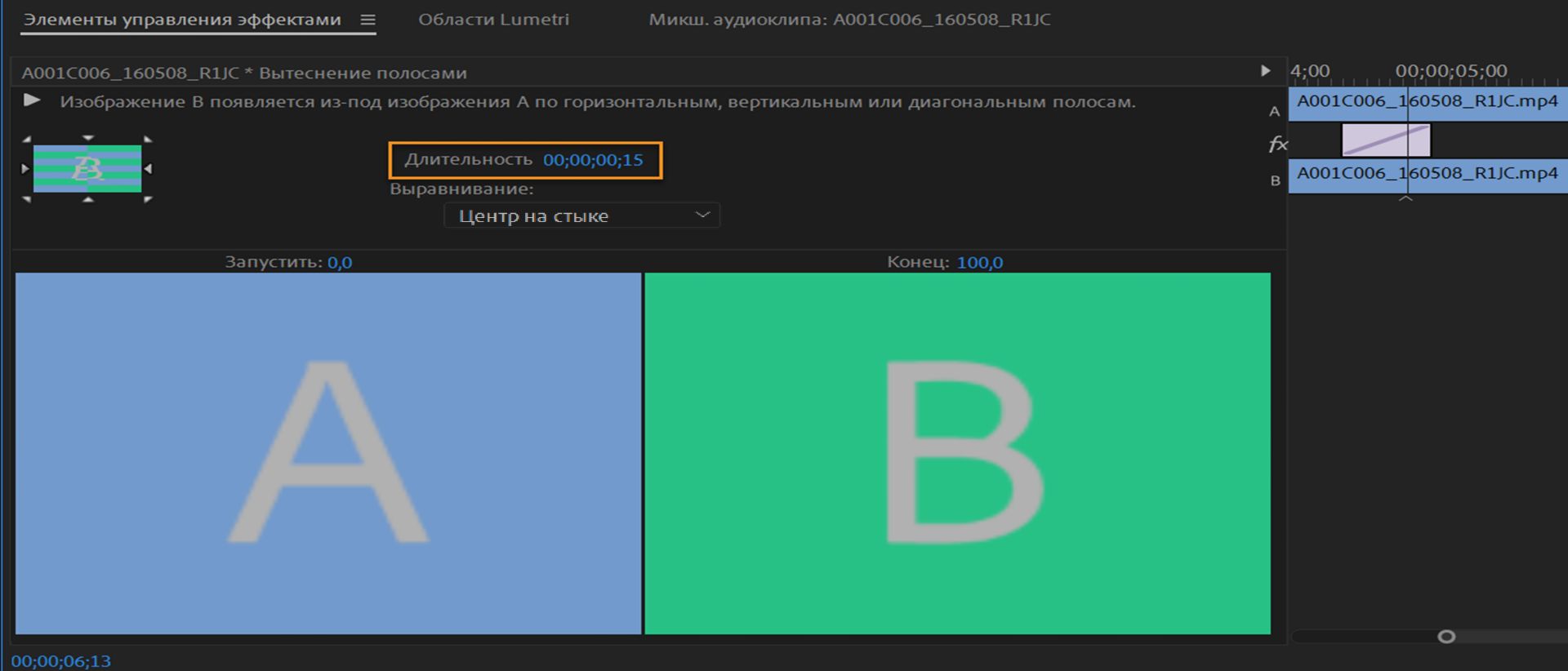Click the fx icon in the mini timeline
Image resolution: width=1568 pixels, height=671 pixels.
point(1277,144)
